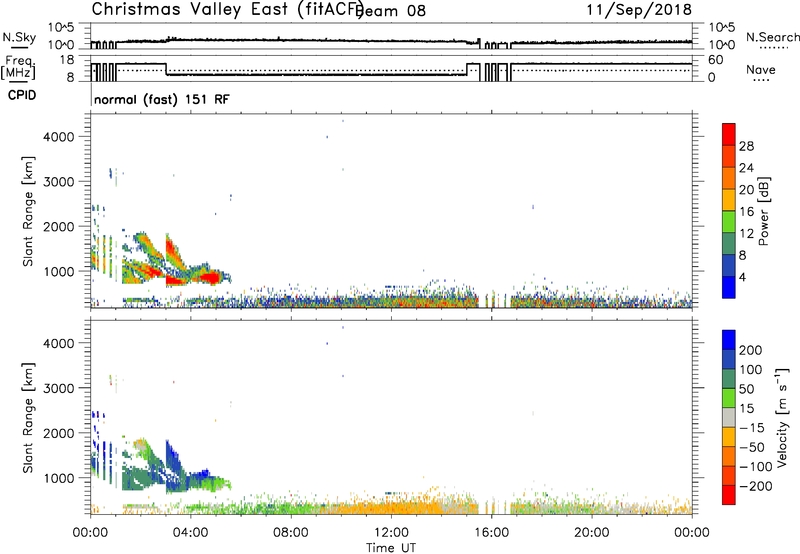This screenshot has height=554, width=800.
Task: Click the '24' label on the Power color bar
Action: point(746,168)
